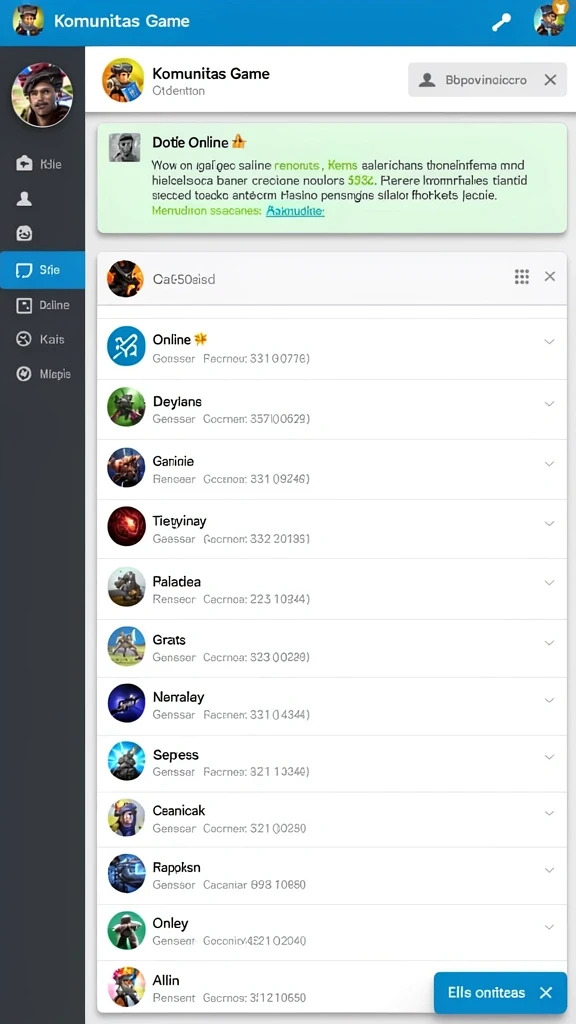Click the person icon in the sidebar
576x1024 pixels.
tap(24, 199)
